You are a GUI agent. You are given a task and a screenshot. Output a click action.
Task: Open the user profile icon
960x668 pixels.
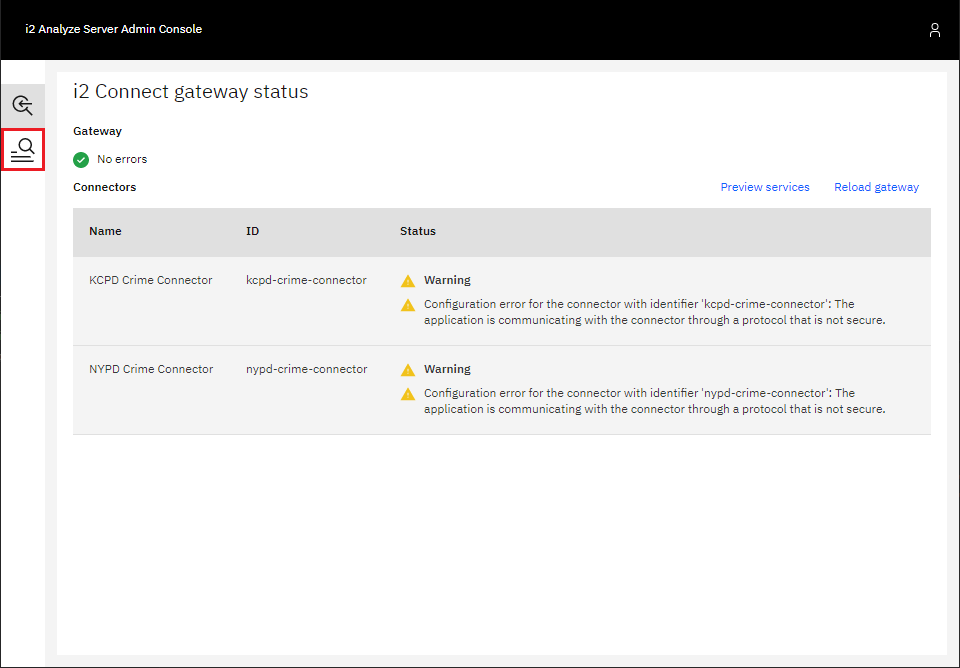[x=935, y=30]
